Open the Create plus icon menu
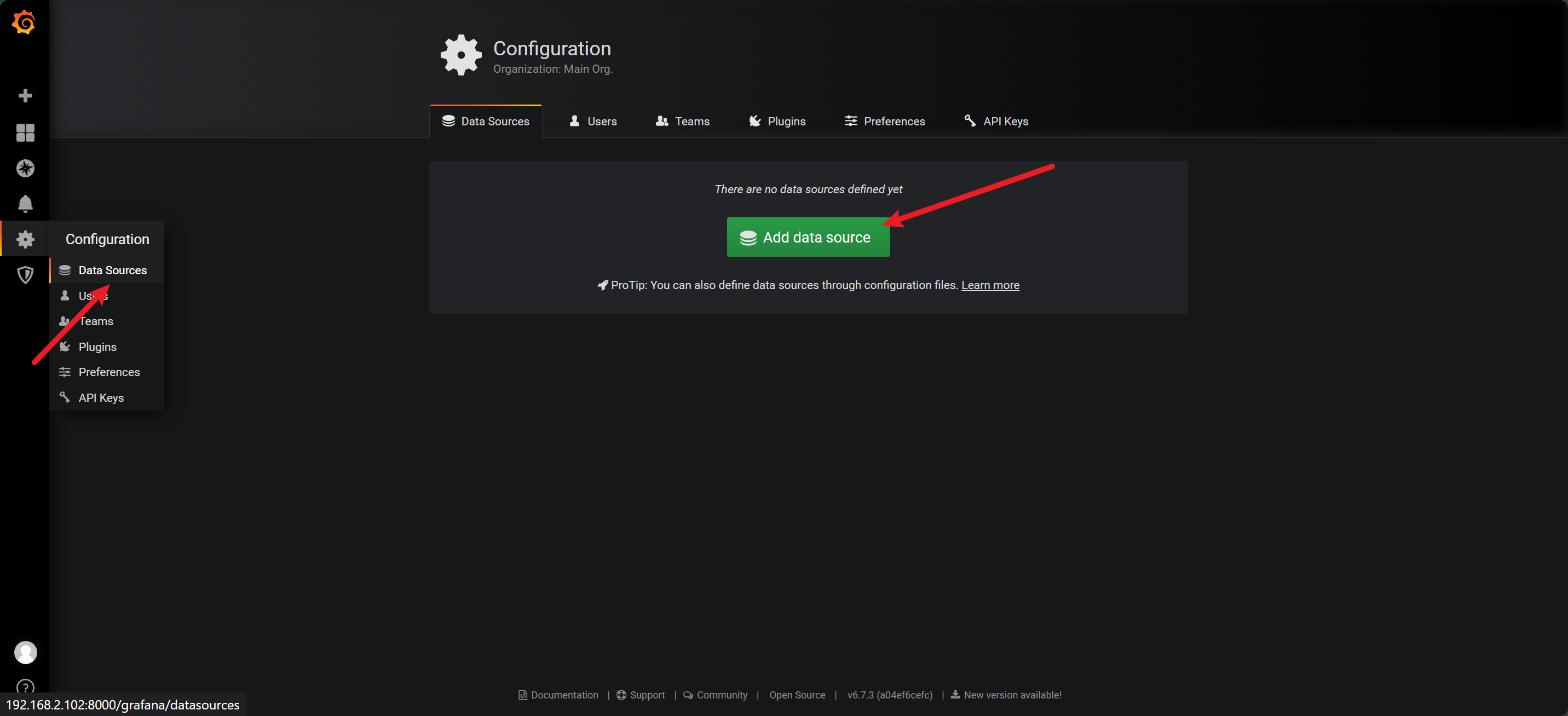 pos(25,96)
